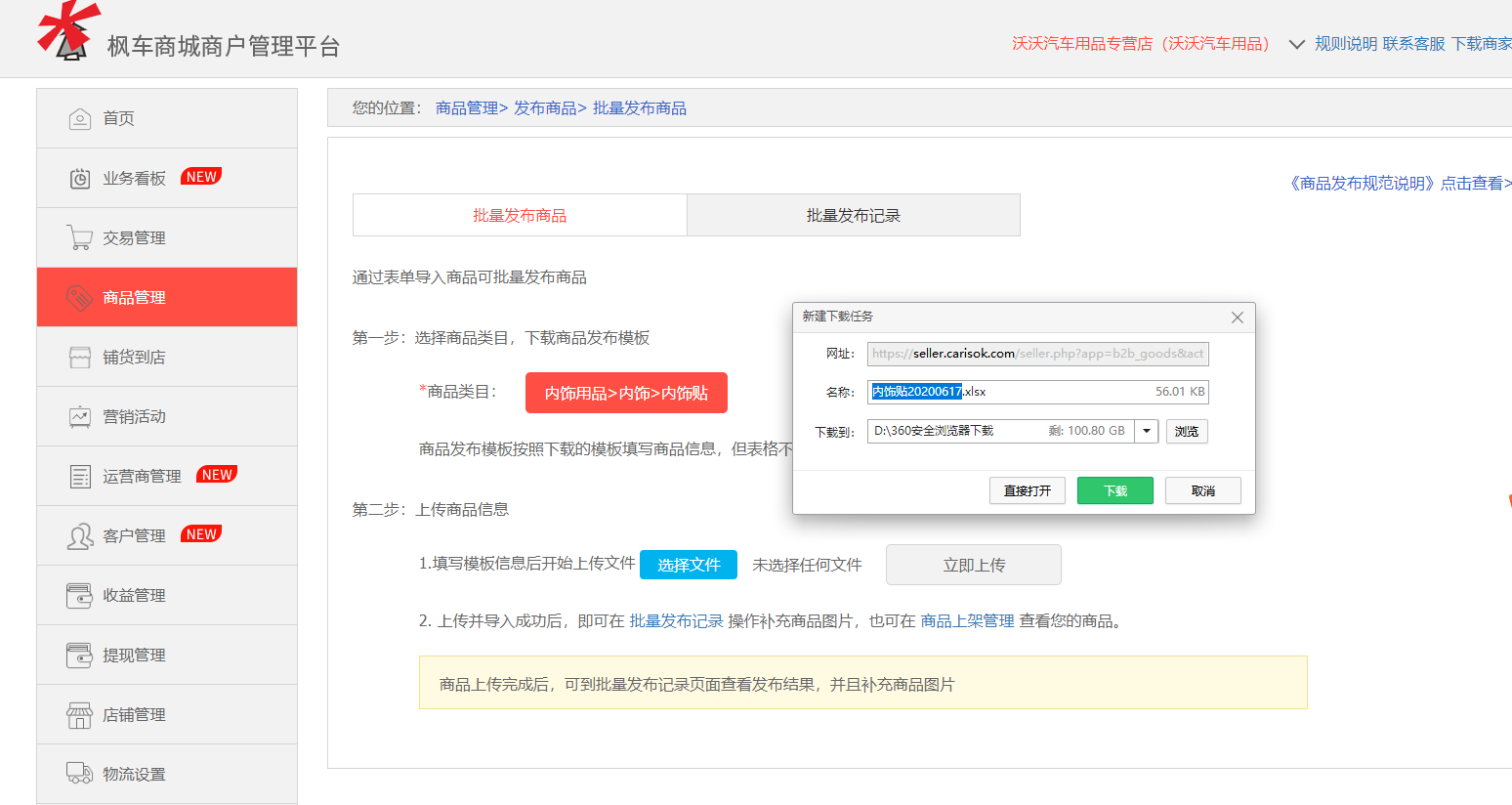The width and height of the screenshot is (1512, 805).
Task: Click the chart icon for 营销活动
Action: (x=80, y=417)
